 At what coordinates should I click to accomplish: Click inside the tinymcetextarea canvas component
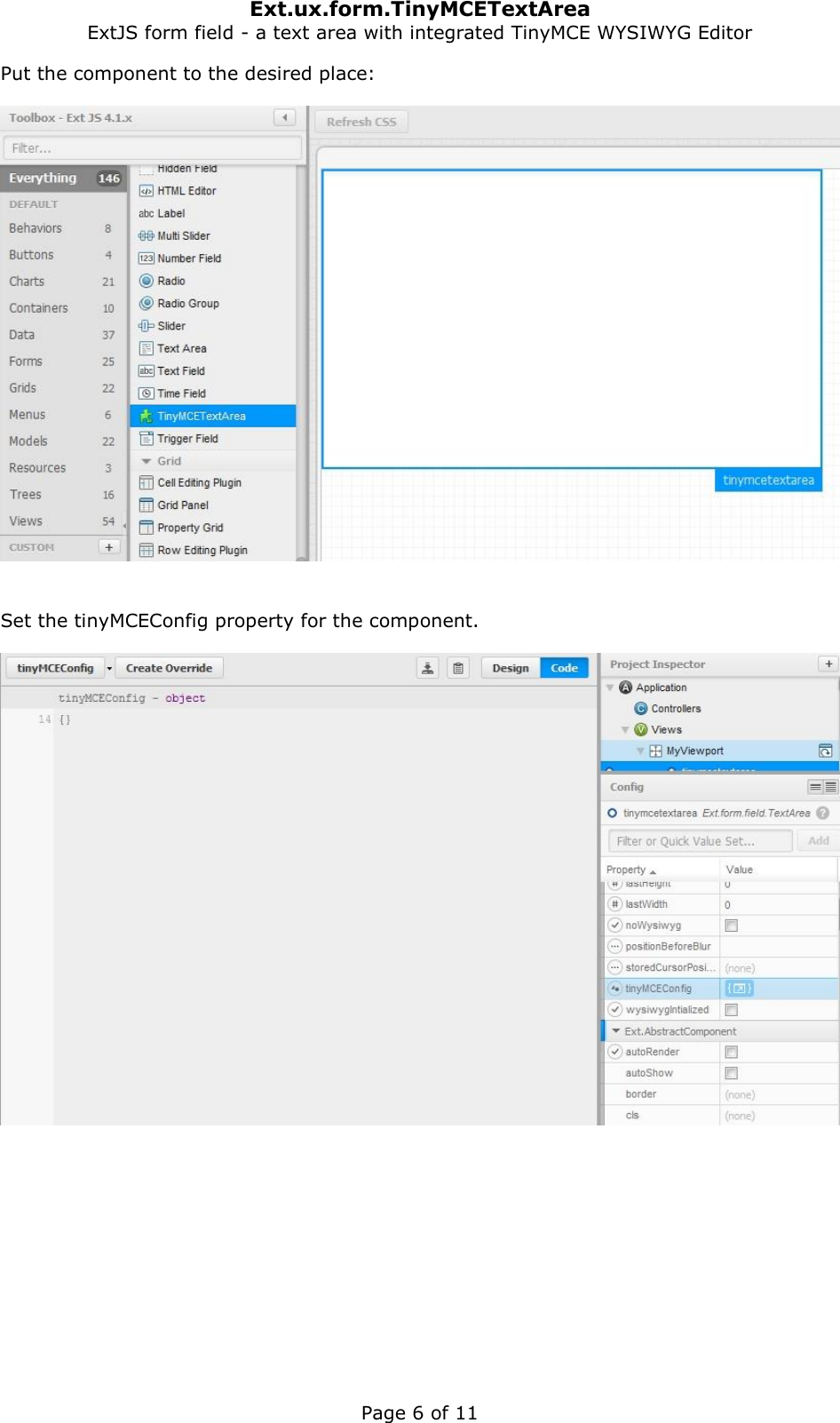pyautogui.click(x=572, y=319)
